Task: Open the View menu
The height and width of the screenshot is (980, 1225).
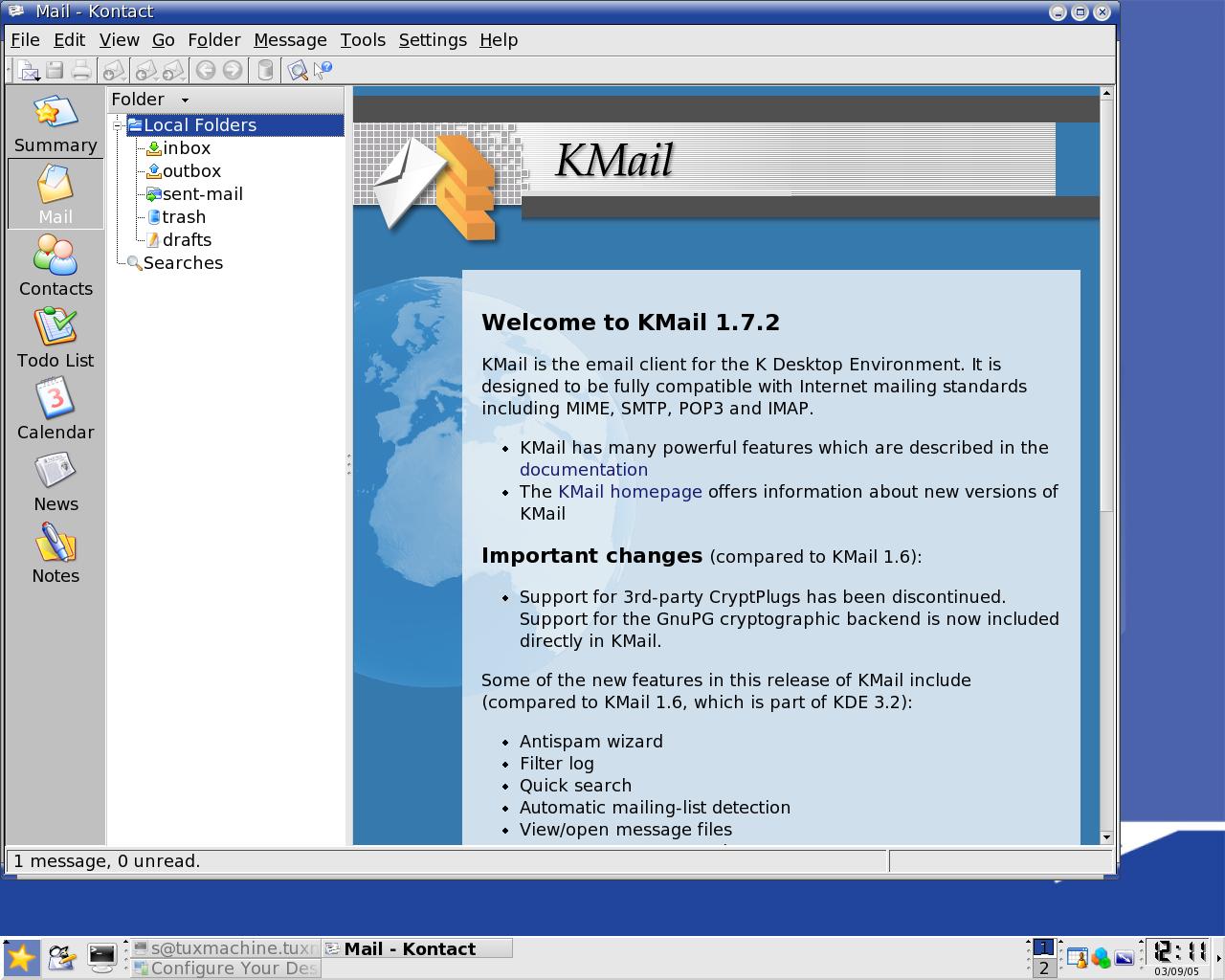Action: coord(120,40)
